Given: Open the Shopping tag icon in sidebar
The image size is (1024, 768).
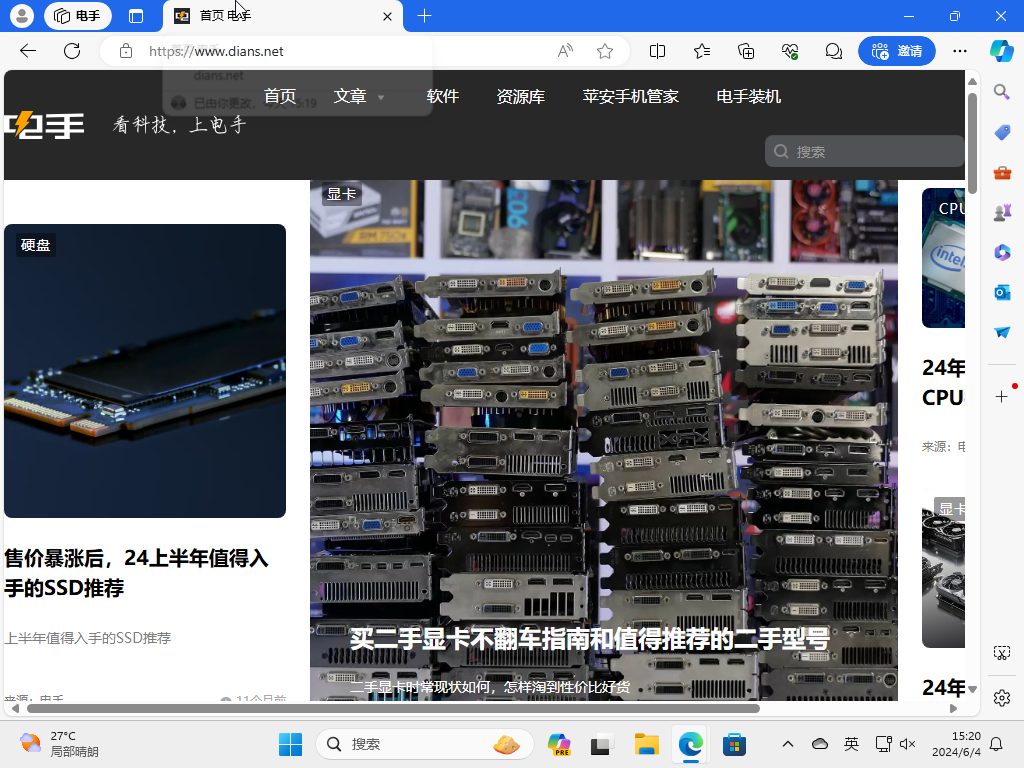Looking at the screenshot, I should click(1002, 132).
